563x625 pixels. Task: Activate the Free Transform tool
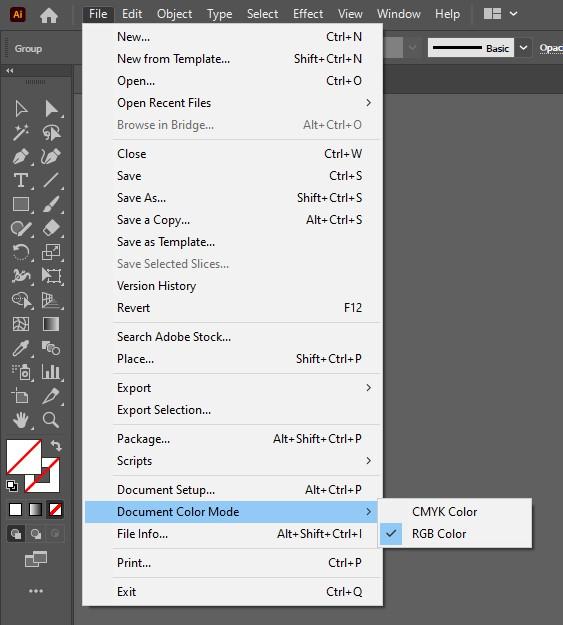coord(51,276)
